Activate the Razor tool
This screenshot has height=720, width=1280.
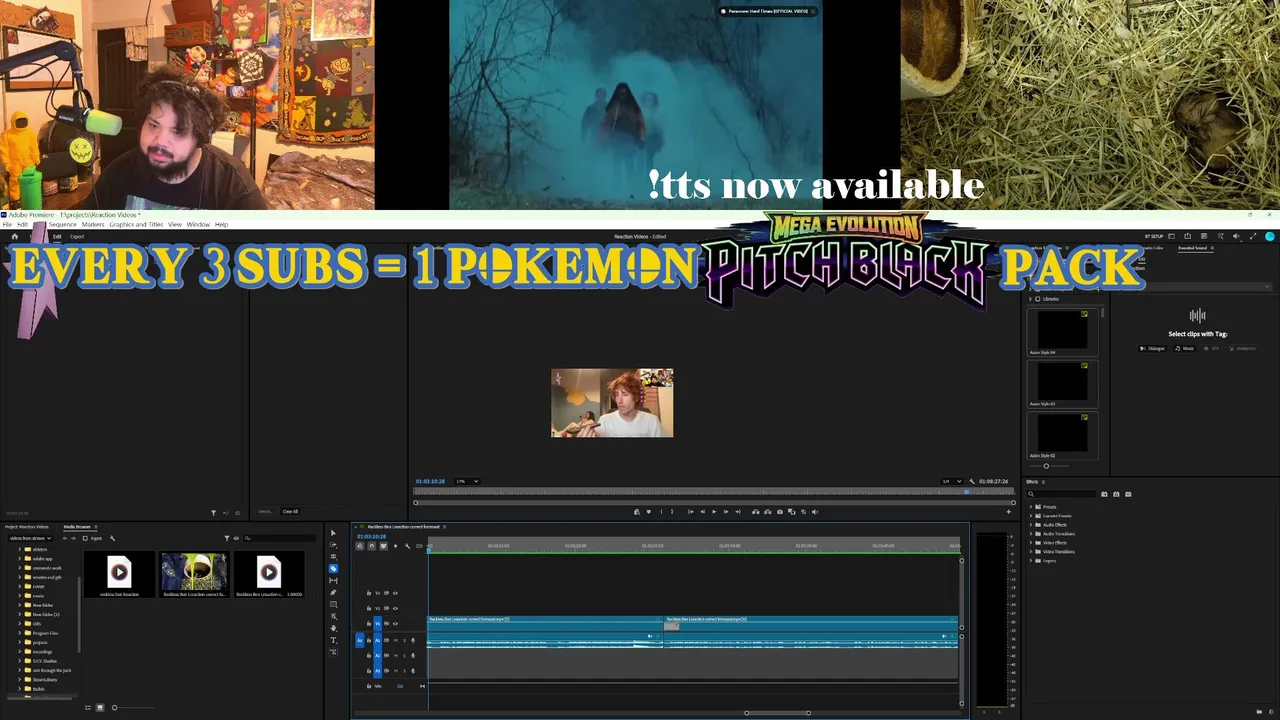333,569
